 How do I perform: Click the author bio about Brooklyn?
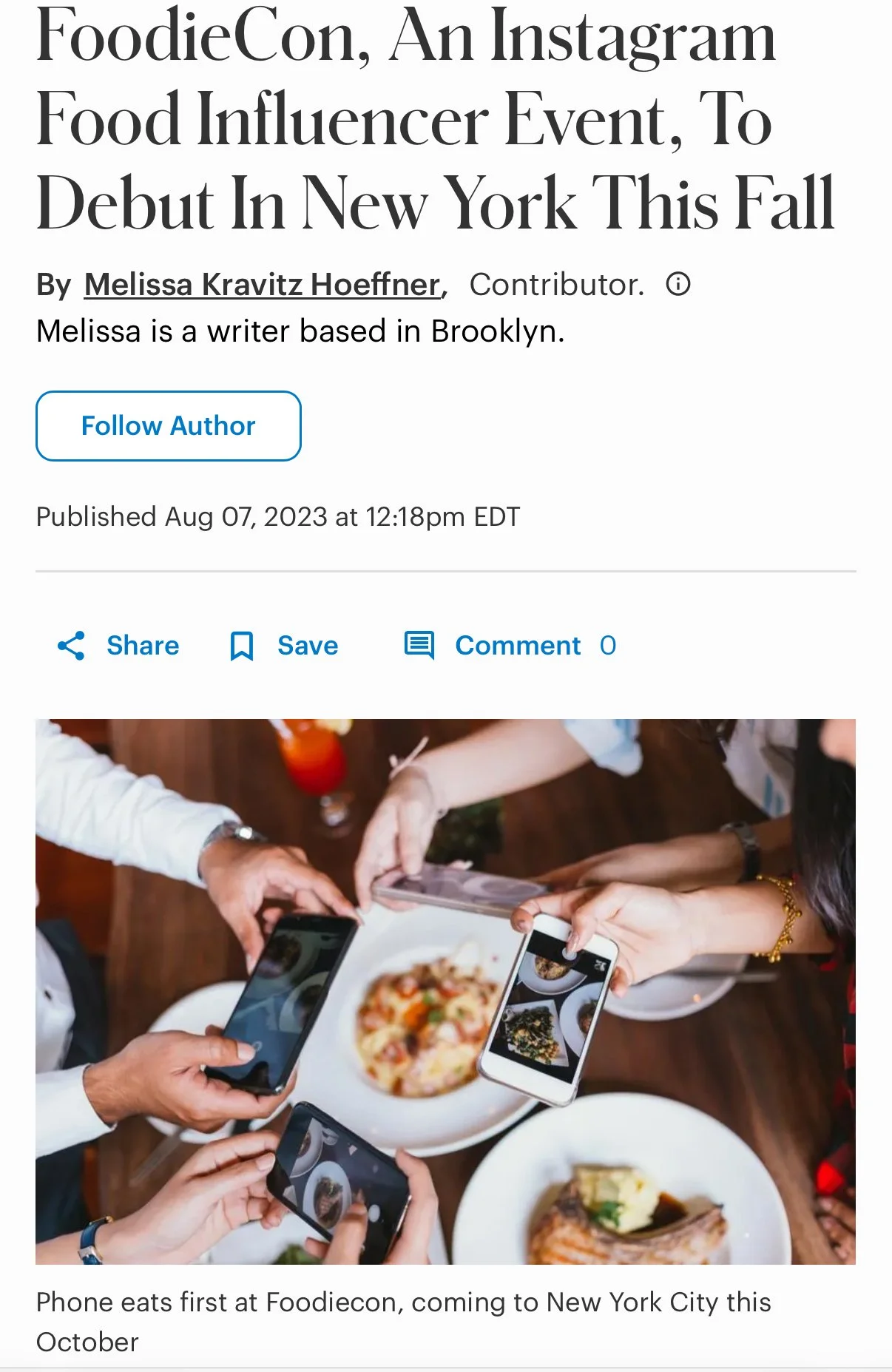pyautogui.click(x=300, y=331)
